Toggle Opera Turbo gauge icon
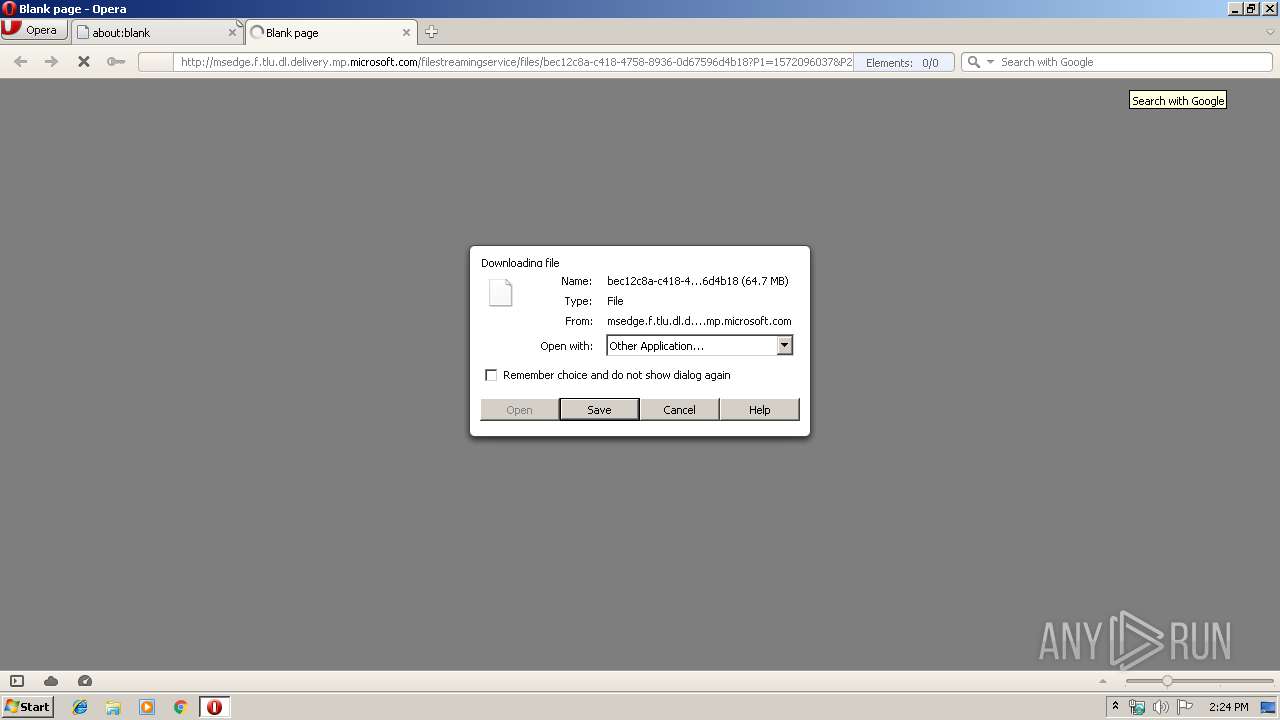Image resolution: width=1280 pixels, height=720 pixels. pyautogui.click(x=85, y=681)
